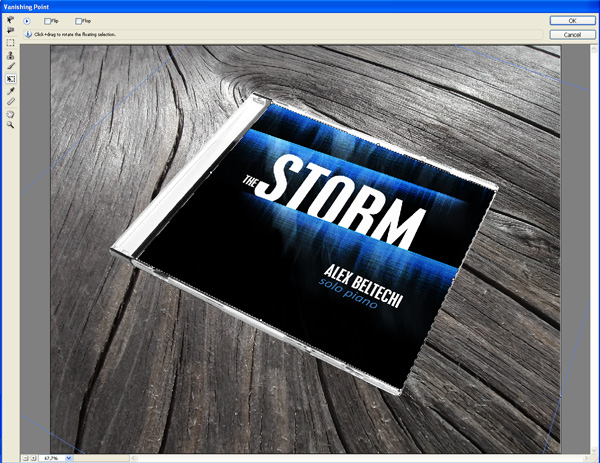The width and height of the screenshot is (600, 463).
Task: Select the Edit Plane tool
Action: click(x=10, y=20)
